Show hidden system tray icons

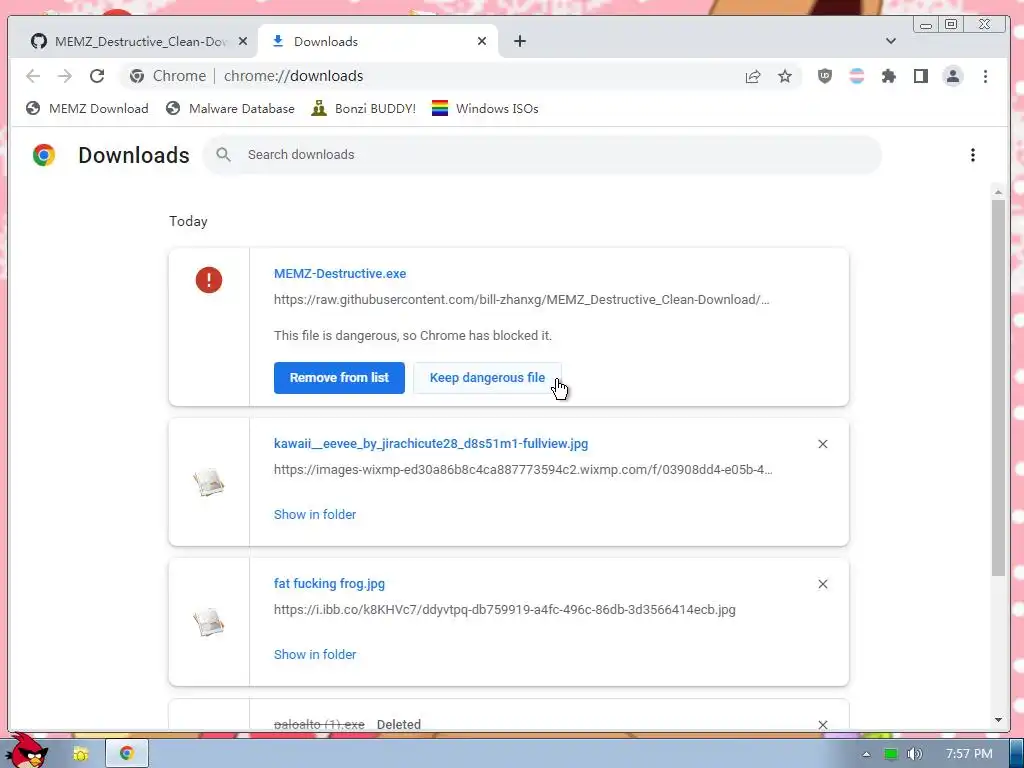866,754
